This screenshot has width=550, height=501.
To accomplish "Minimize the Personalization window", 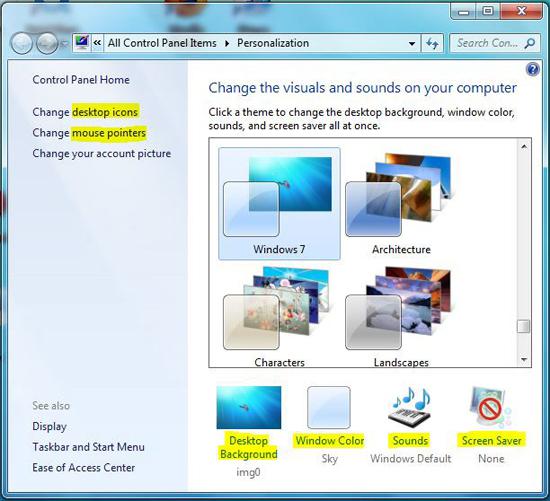I will pos(463,12).
